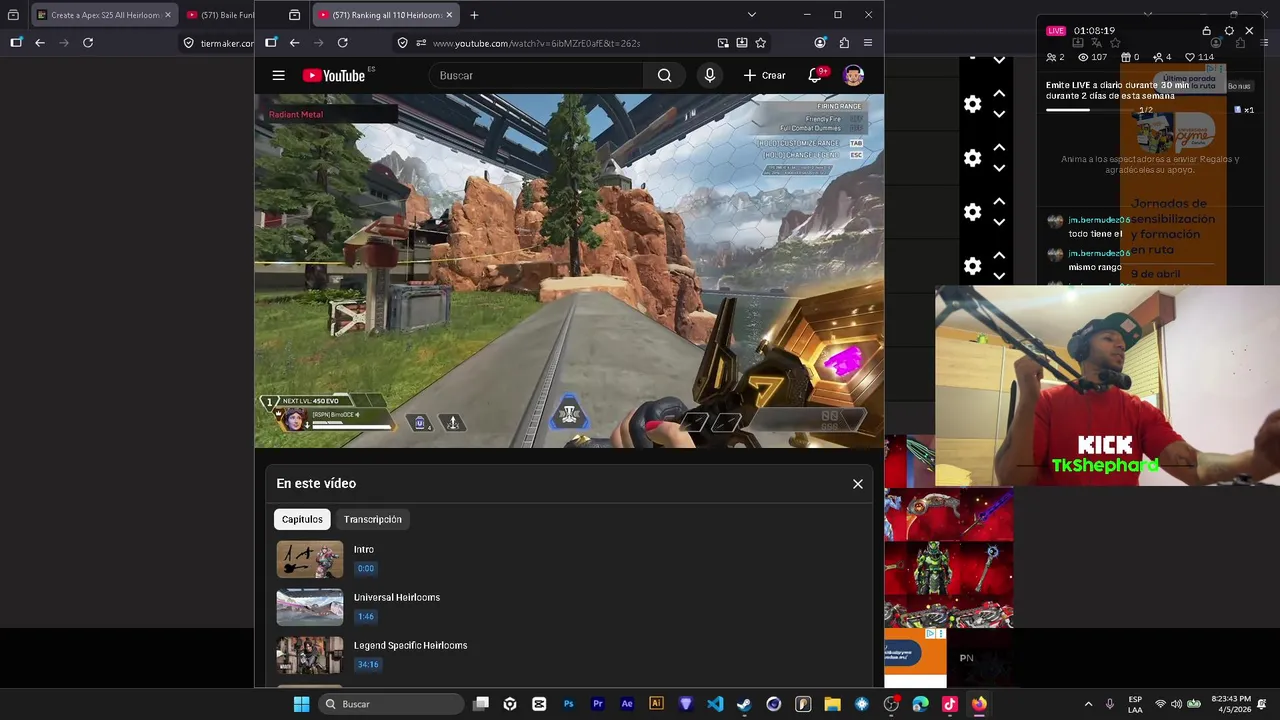This screenshot has width=1280, height=720.
Task: Go back in the front browser window
Action: click(x=294, y=43)
